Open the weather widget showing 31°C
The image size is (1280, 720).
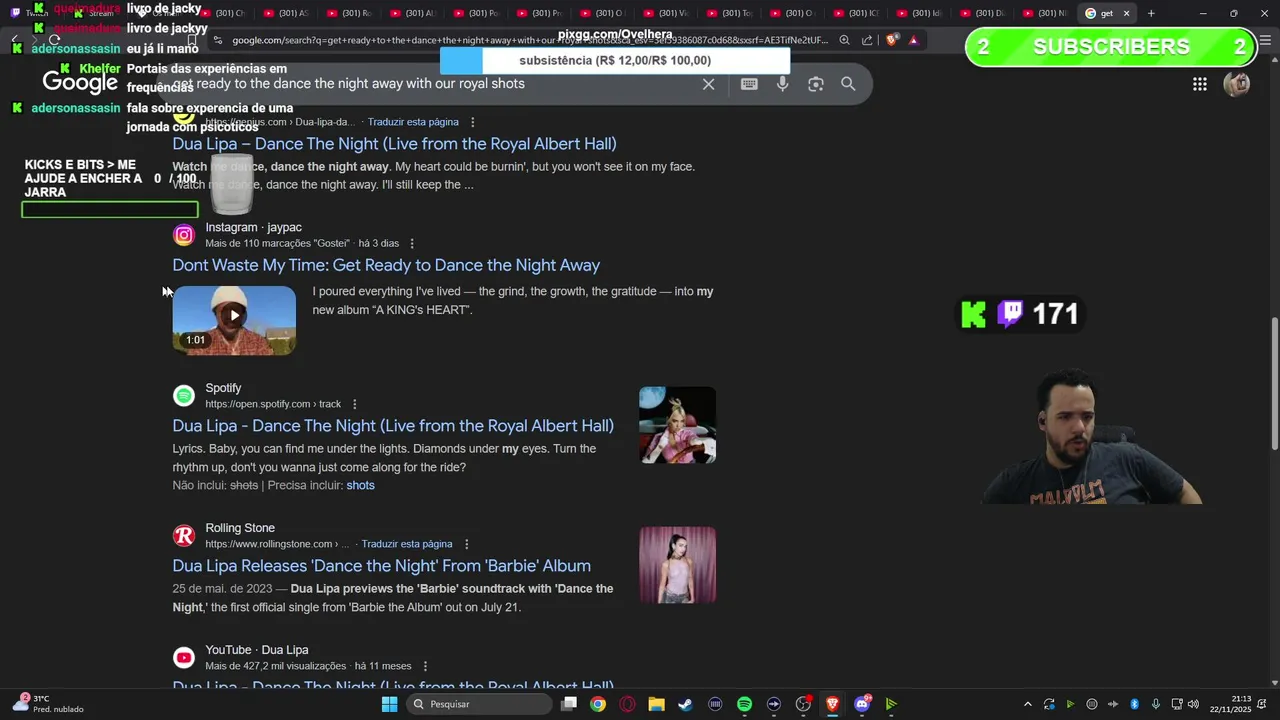coord(48,704)
